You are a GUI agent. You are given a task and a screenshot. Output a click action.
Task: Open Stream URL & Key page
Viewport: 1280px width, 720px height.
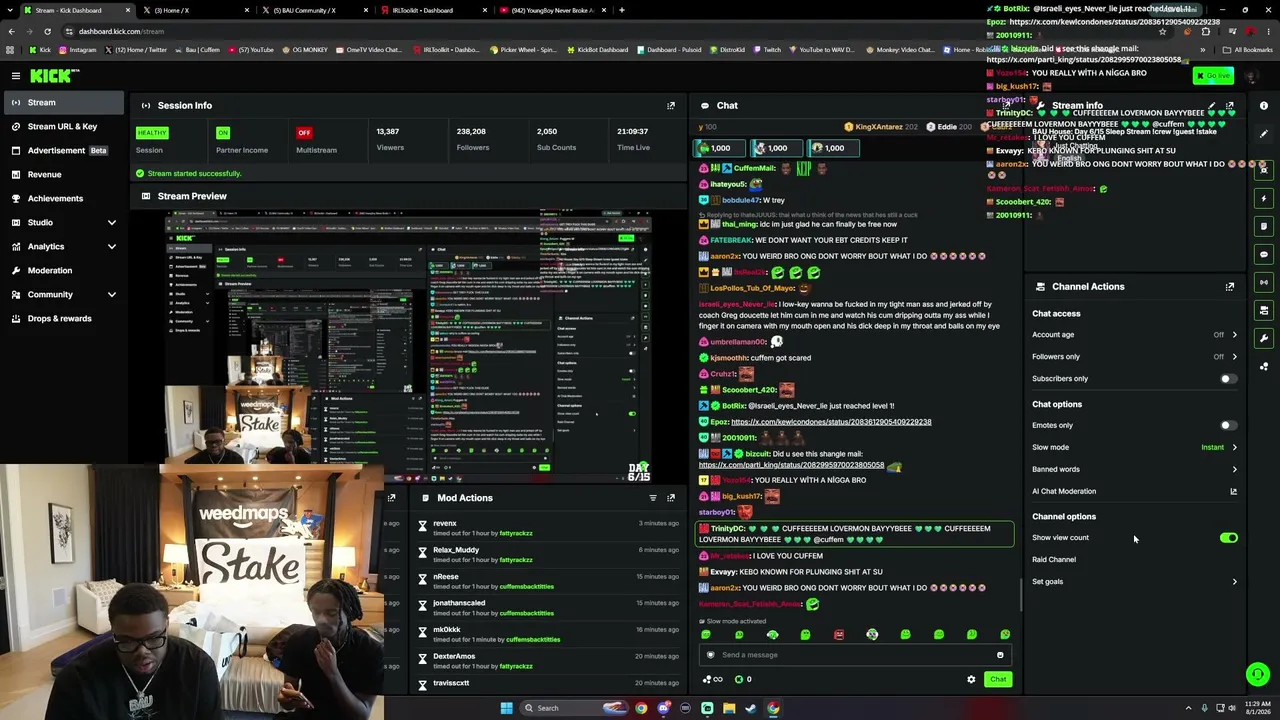[62, 126]
